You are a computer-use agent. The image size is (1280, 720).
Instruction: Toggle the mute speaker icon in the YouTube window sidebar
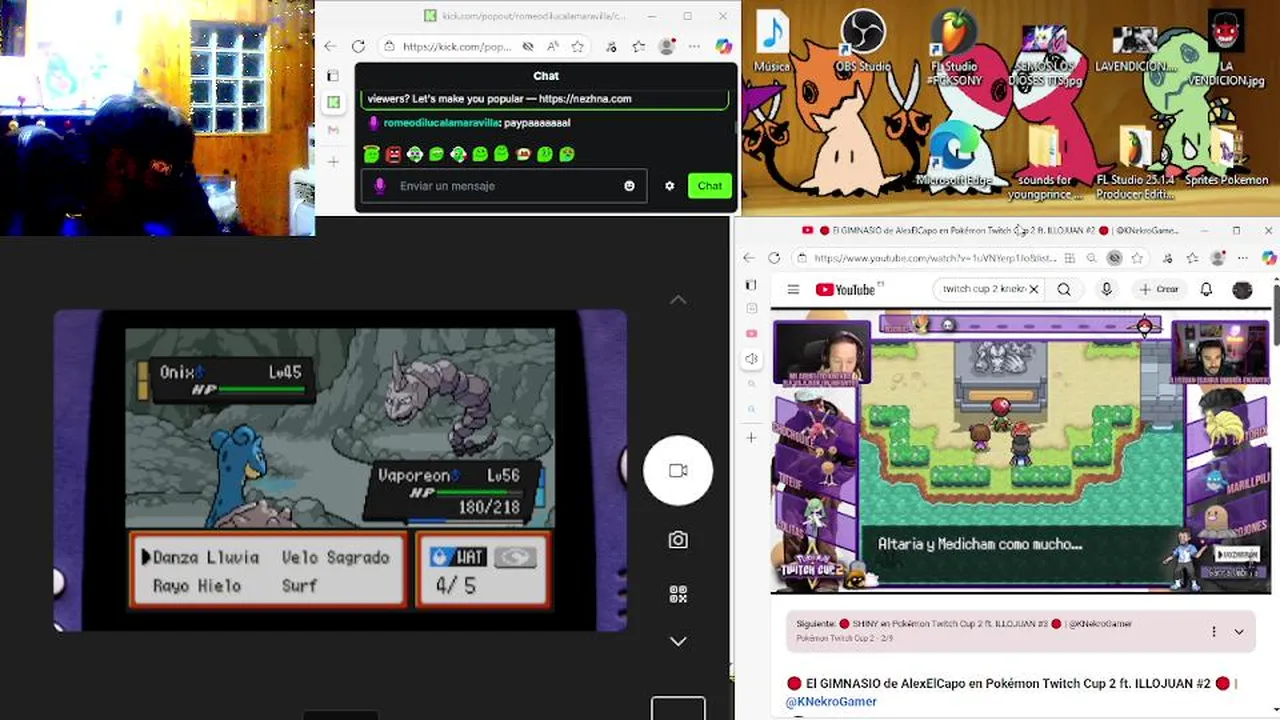[x=752, y=359]
